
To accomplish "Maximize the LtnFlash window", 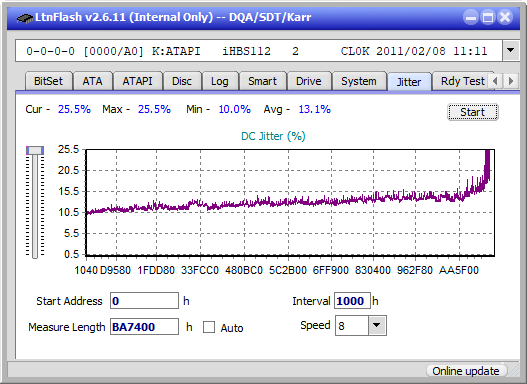I will pos(488,17).
